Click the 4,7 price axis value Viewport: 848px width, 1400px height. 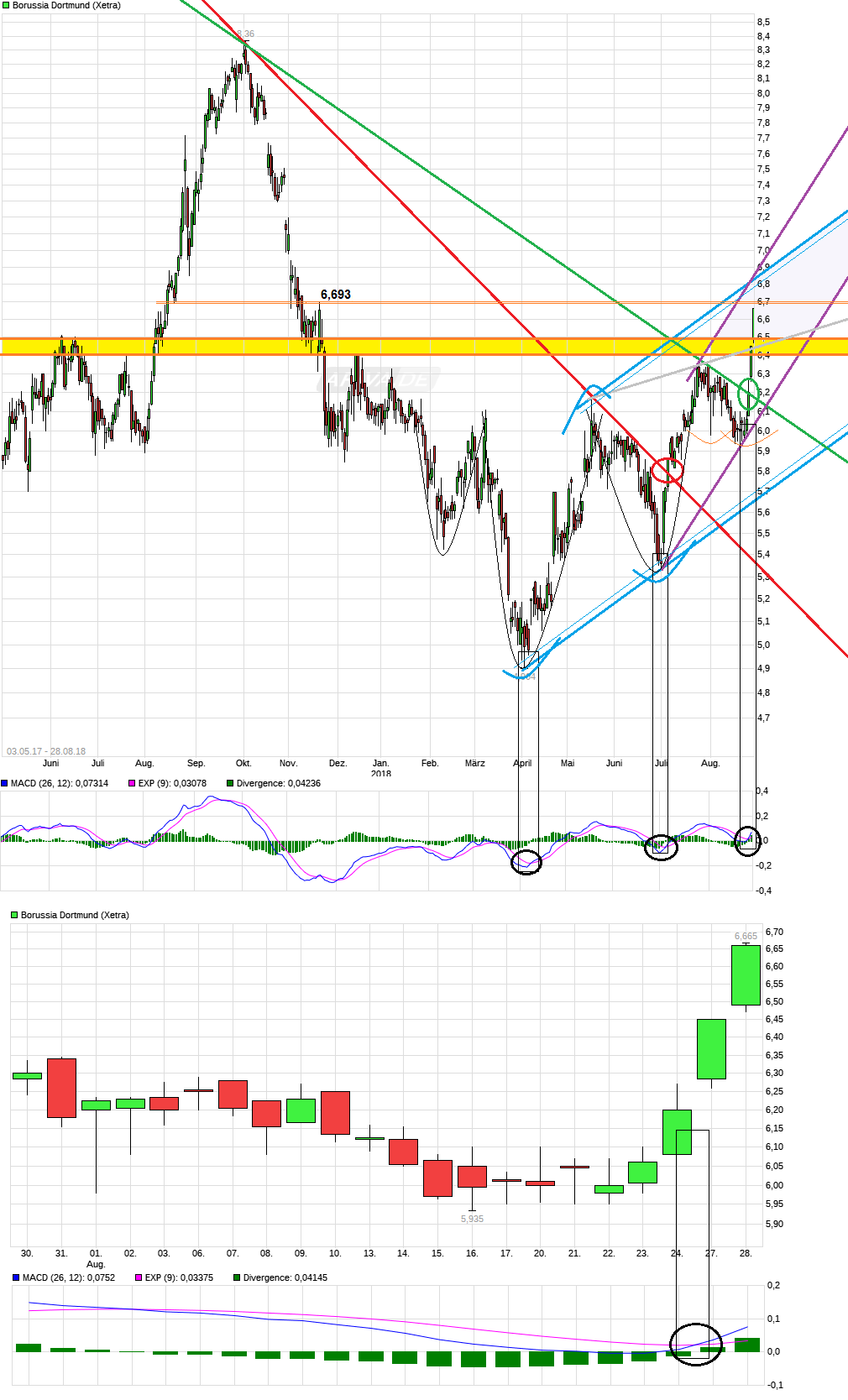[763, 718]
